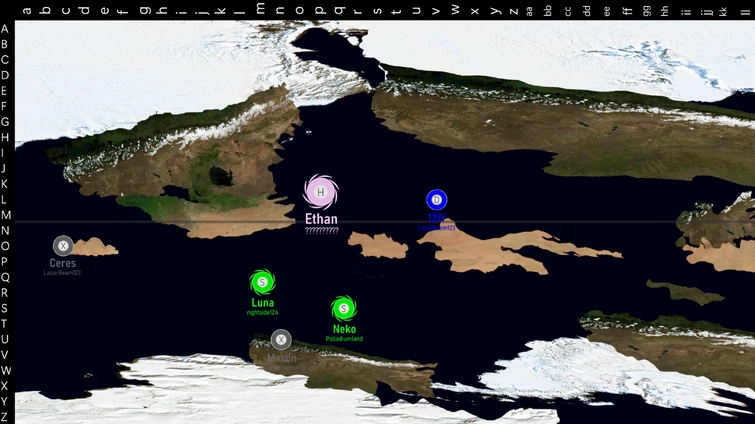The width and height of the screenshot is (755, 424).
Task: Select the blue depression marker labeled 131Y
Action: coord(437,200)
